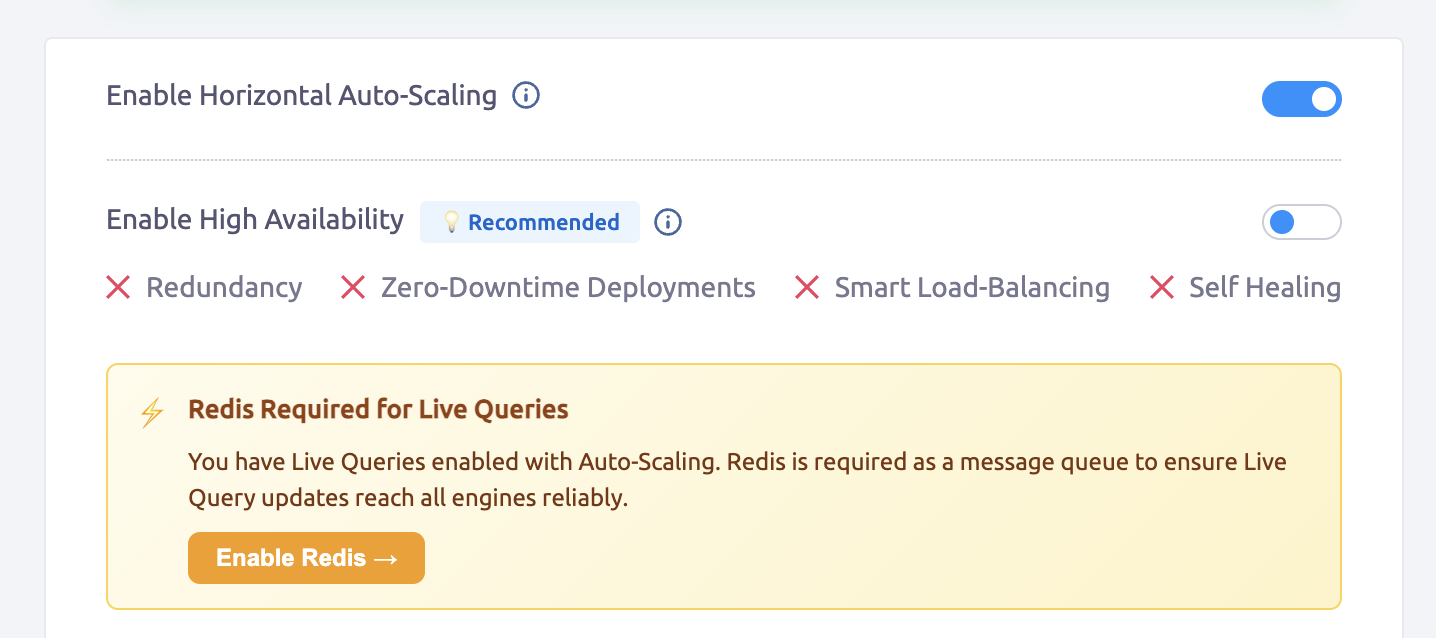Select the Enable High Availability label
Viewport: 1436px width, 638px height.
pos(254,219)
